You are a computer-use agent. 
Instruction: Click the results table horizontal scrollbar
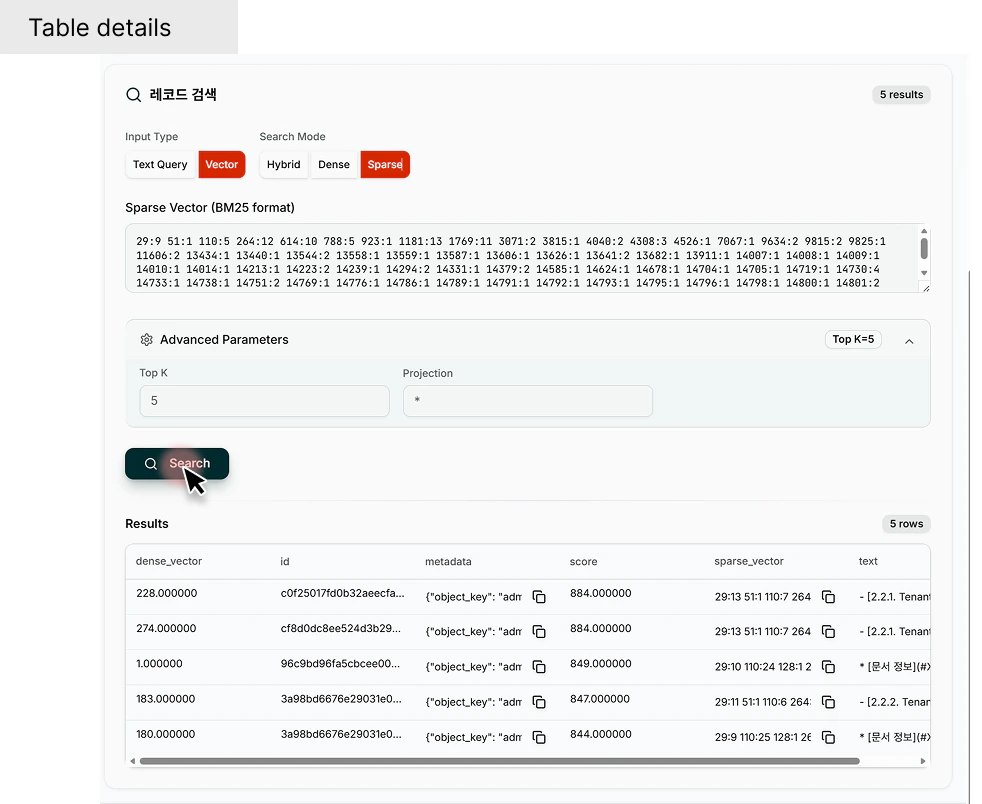pos(500,761)
